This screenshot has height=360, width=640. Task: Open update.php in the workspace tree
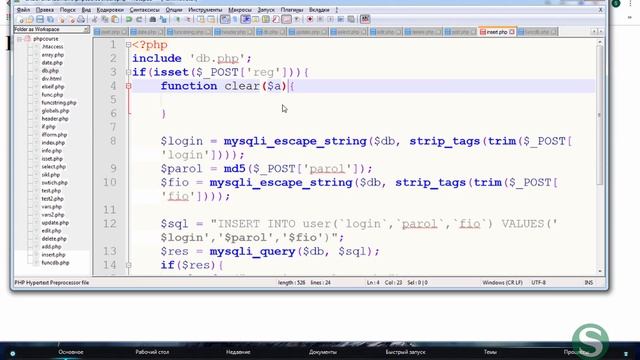point(55,223)
